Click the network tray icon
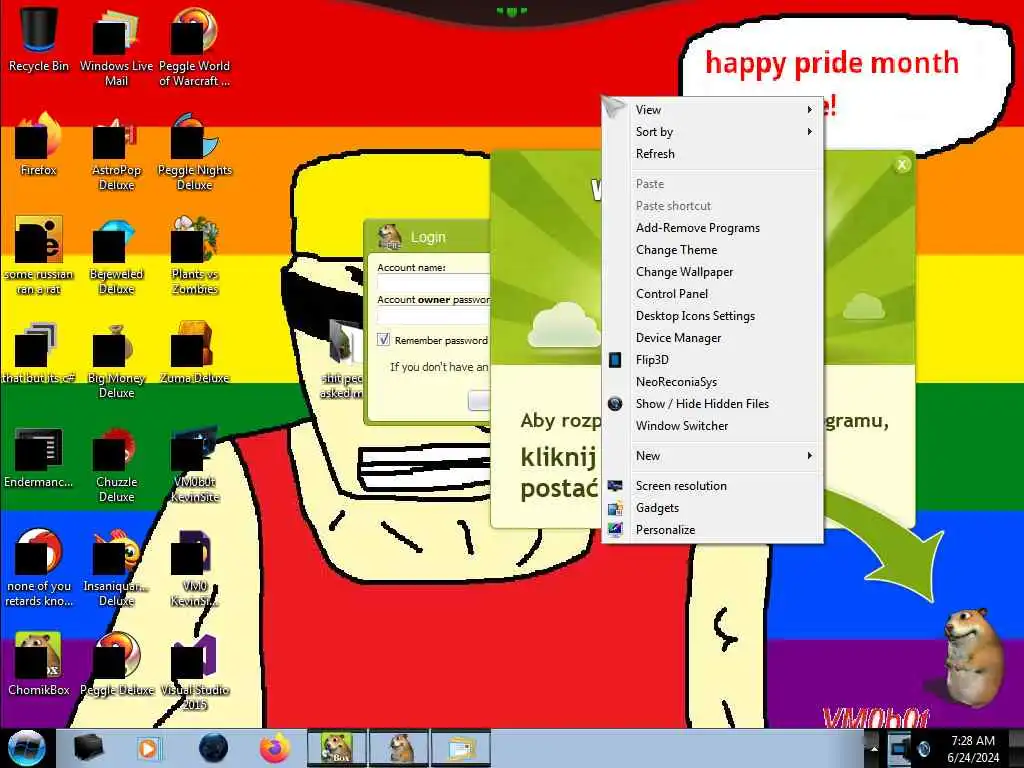 point(900,748)
